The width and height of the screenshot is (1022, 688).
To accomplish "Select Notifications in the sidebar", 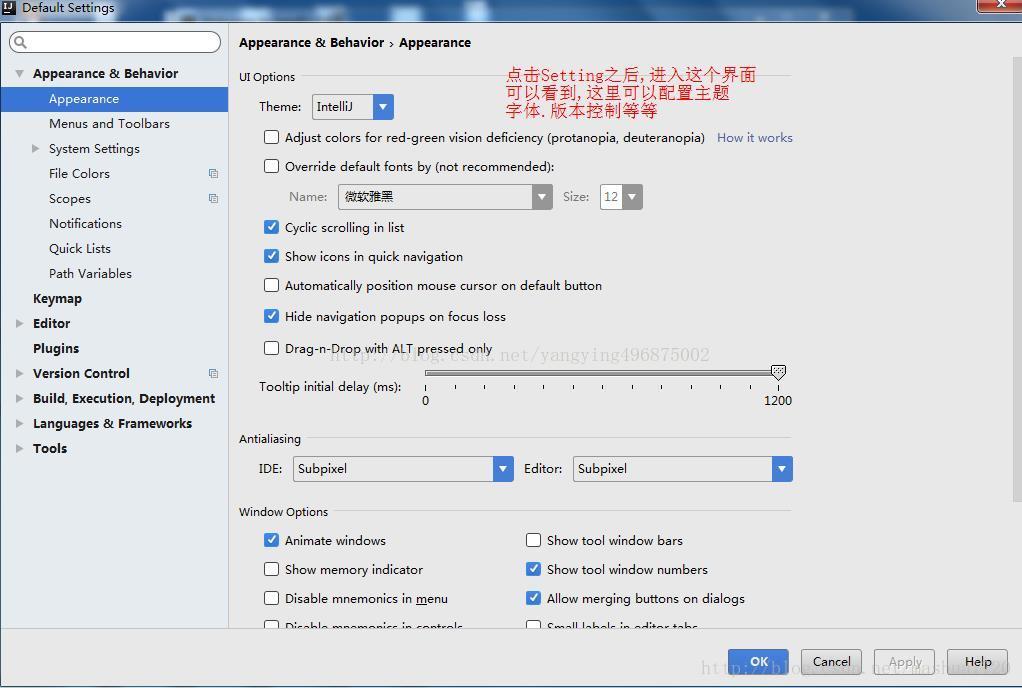I will tap(85, 223).
